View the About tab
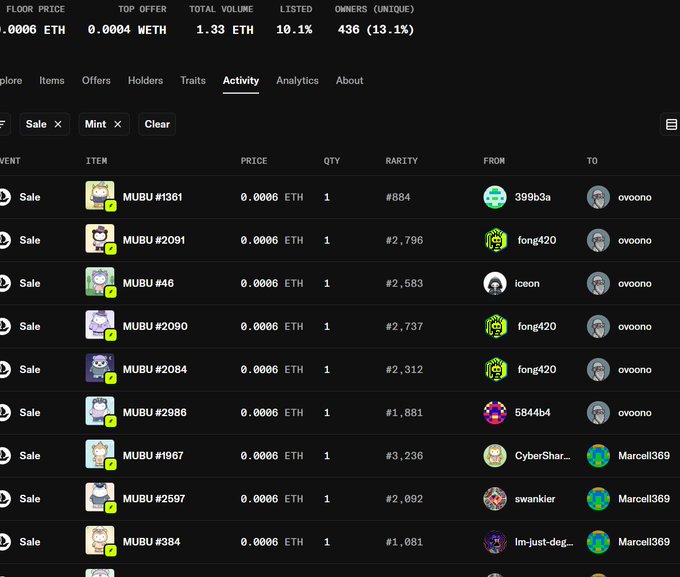The image size is (680, 577). tap(350, 81)
